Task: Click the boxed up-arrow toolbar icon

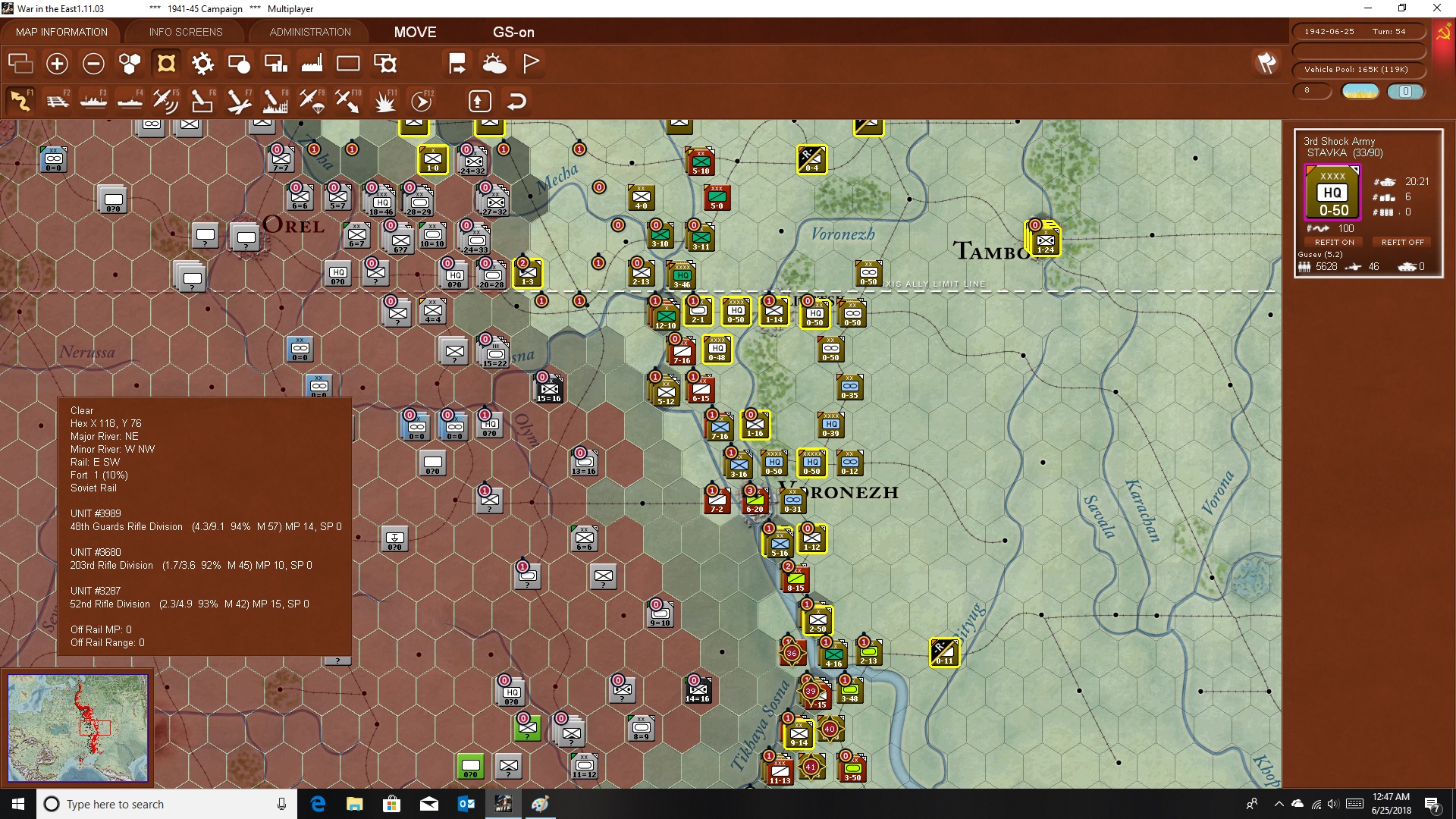Action: point(479,101)
